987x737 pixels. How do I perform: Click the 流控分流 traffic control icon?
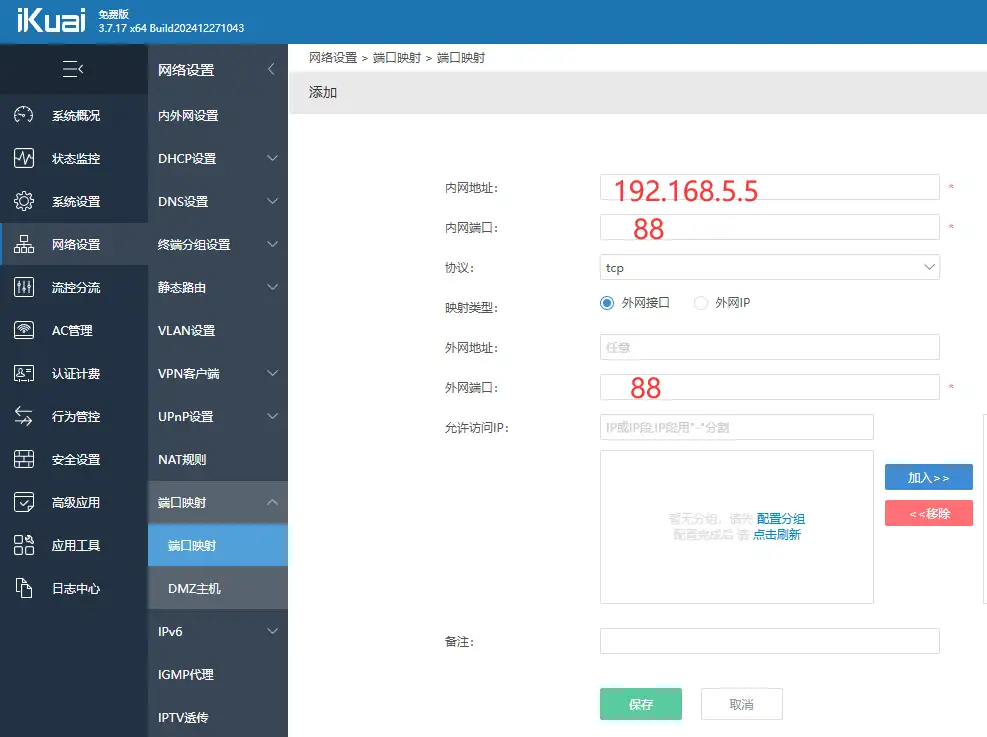pos(24,287)
